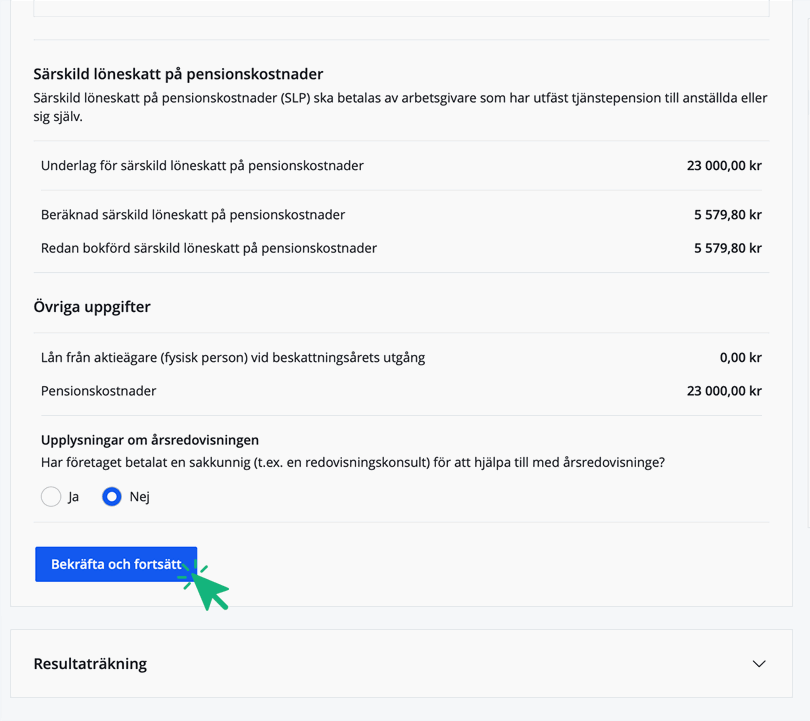Click Redan bokförd särskild löneskatt row label
This screenshot has height=721, width=810.
pos(209,248)
